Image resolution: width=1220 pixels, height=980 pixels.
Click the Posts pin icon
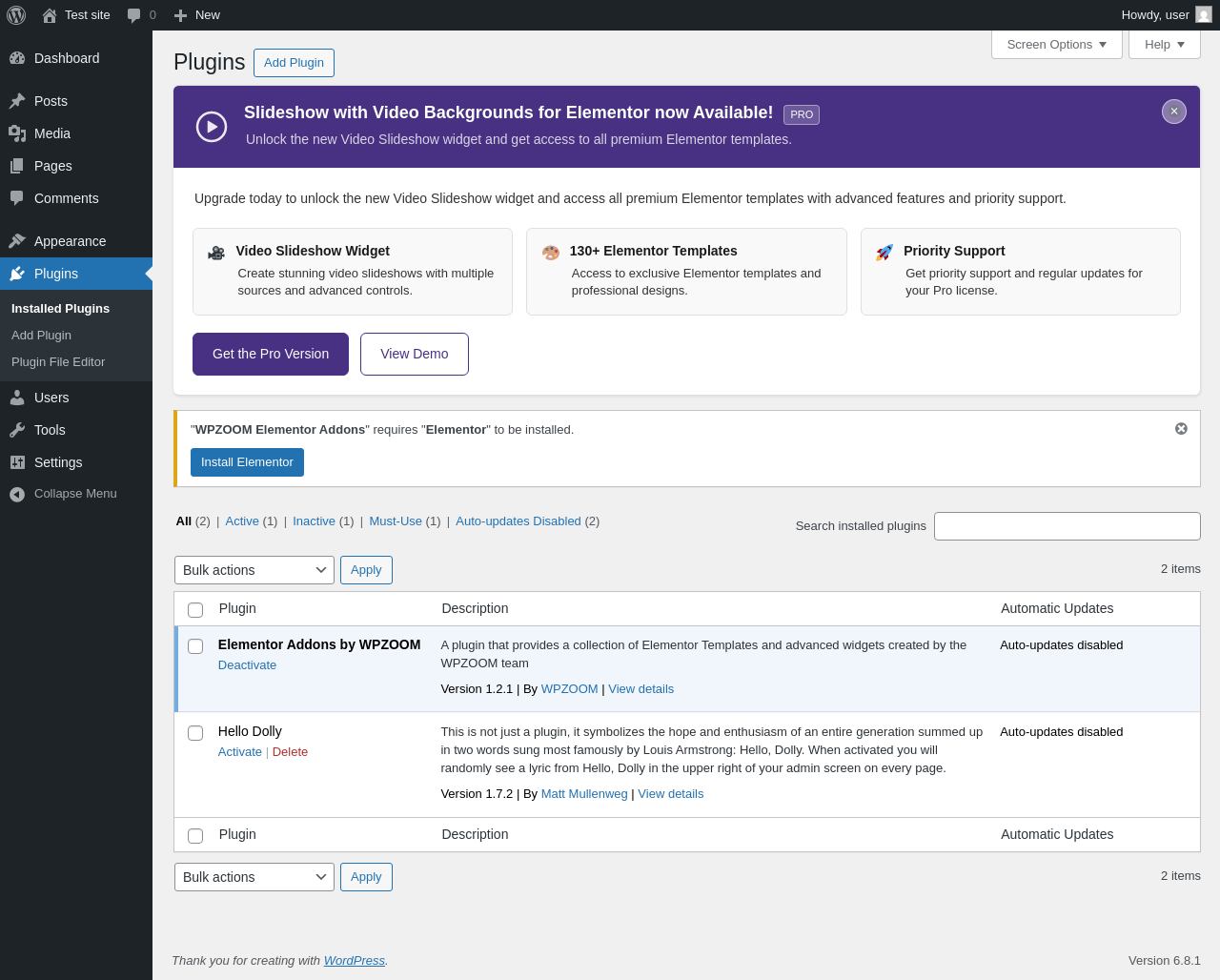coord(17,101)
